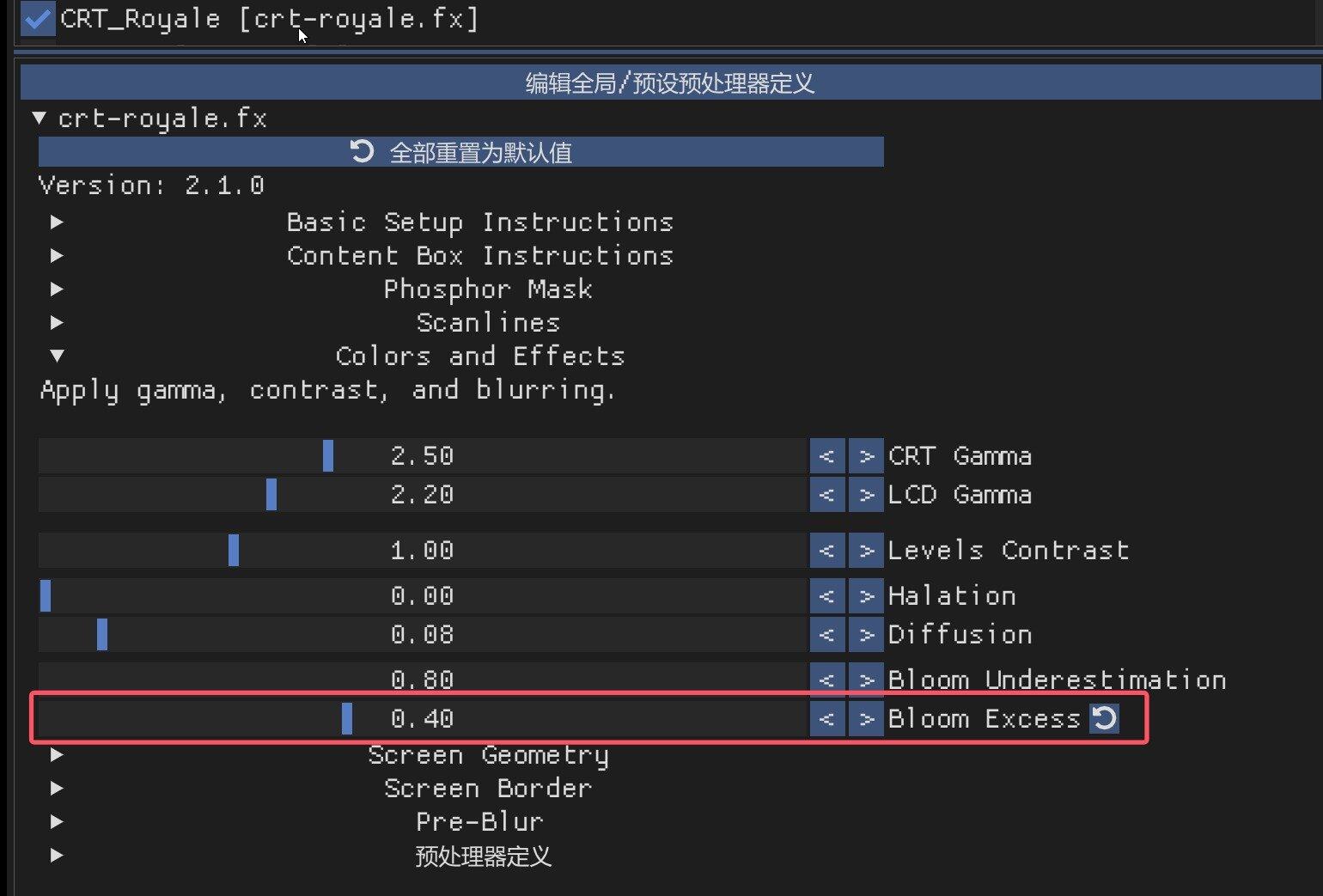The image size is (1323, 896).
Task: Toggle the CRT_Royale effect checkbox
Action: click(38, 18)
